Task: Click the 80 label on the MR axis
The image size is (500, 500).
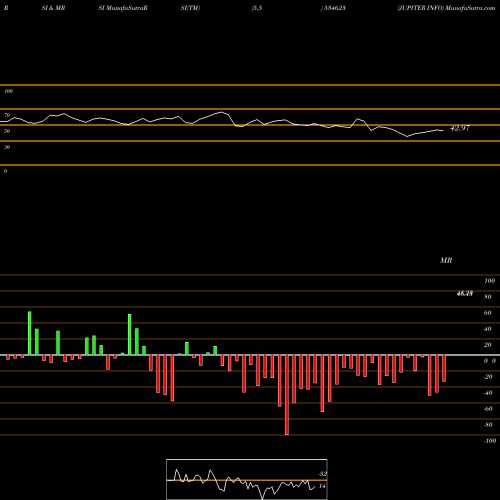Action: point(488,297)
